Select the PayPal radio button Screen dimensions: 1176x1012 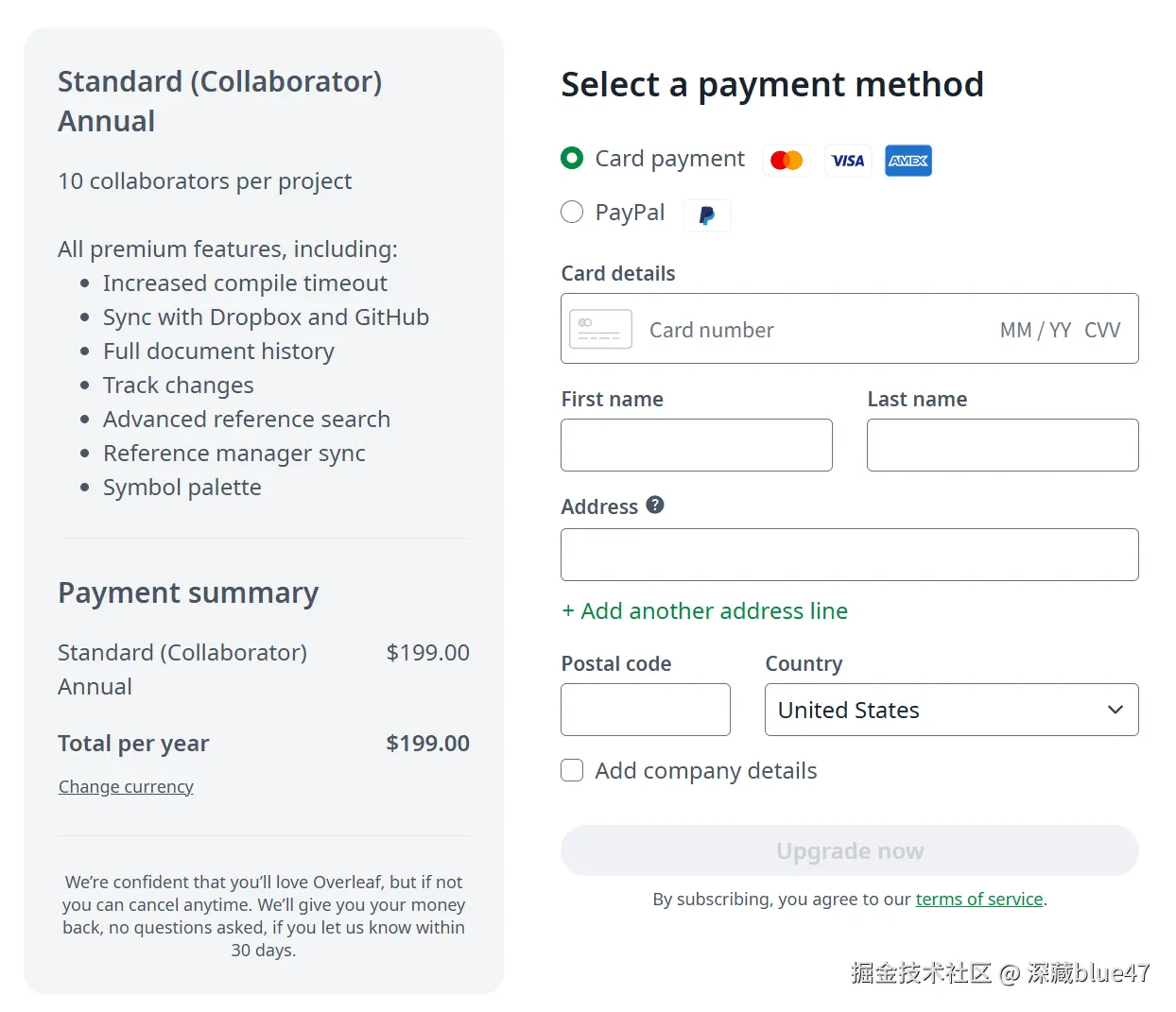[572, 212]
